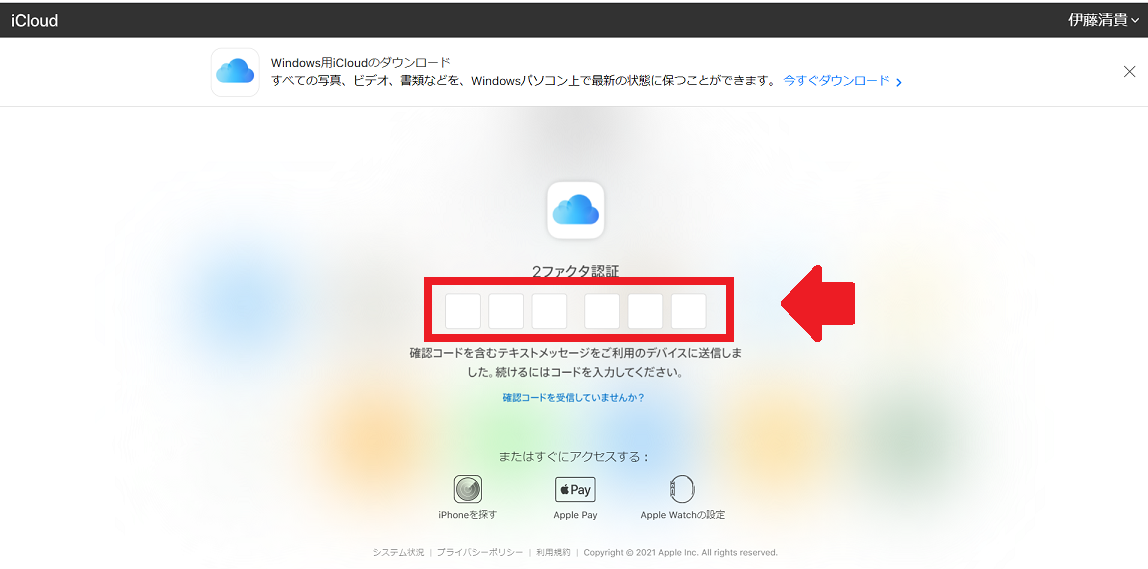This screenshot has height=569, width=1148.
Task: Focus the third verification code digit box
Action: pos(549,311)
